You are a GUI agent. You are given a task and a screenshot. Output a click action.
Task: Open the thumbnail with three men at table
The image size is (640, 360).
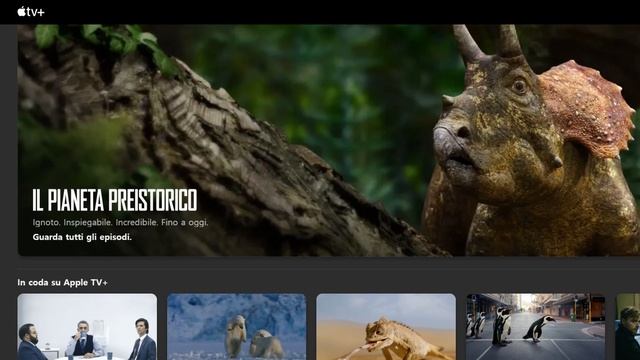click(x=87, y=327)
